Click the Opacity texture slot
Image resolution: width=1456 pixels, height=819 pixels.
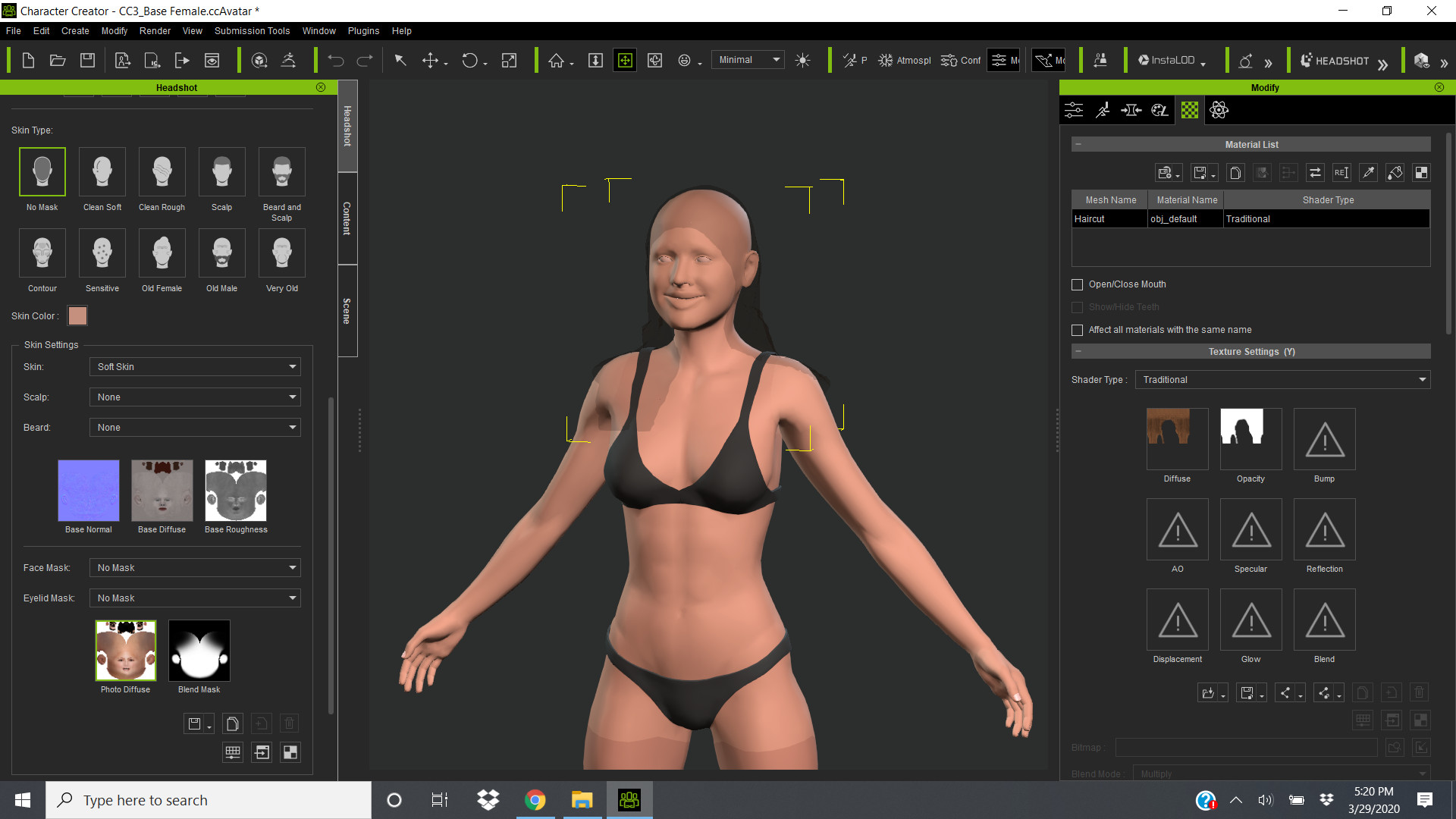click(1250, 439)
